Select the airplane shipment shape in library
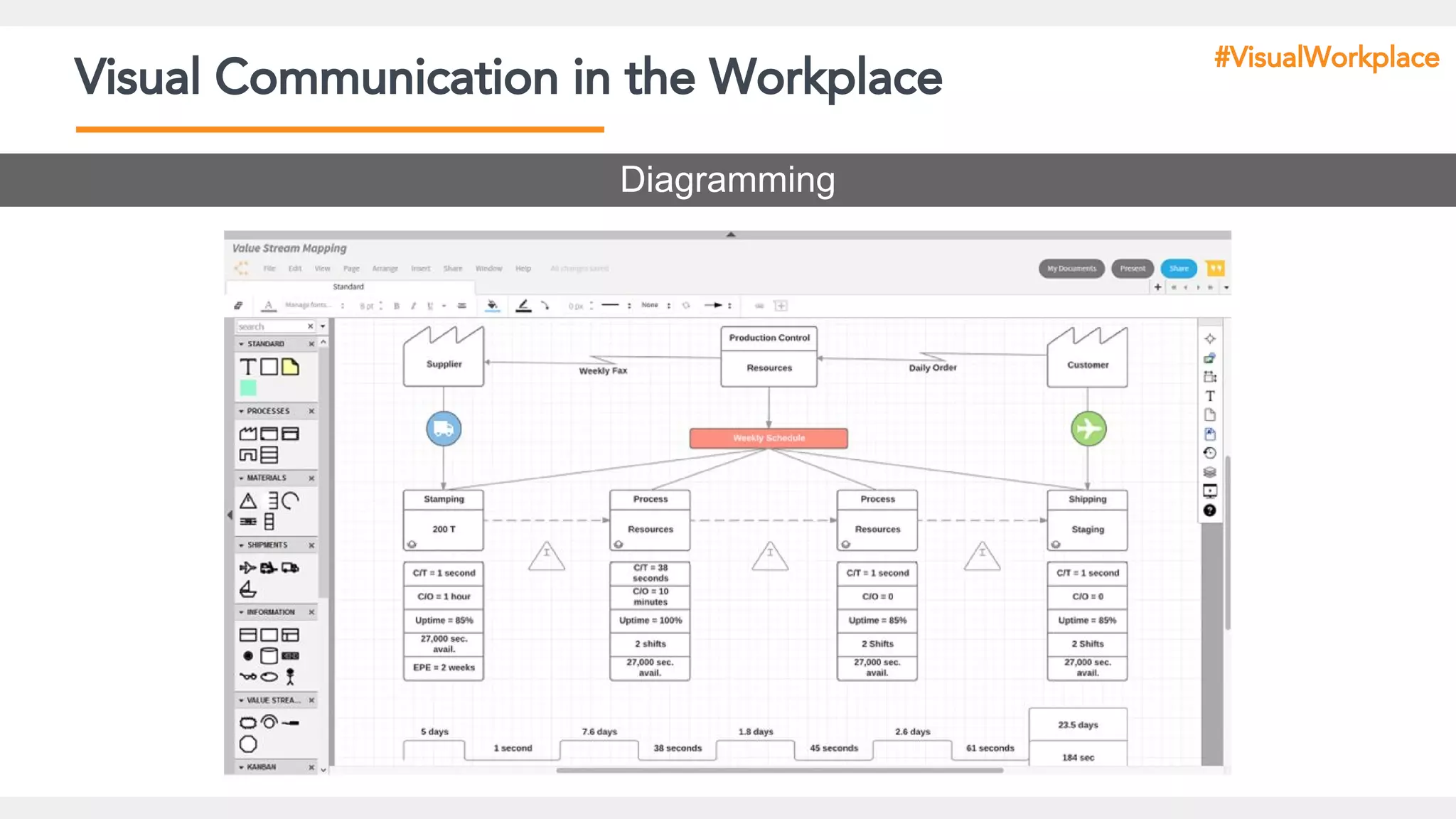The image size is (1456, 819). point(247,567)
